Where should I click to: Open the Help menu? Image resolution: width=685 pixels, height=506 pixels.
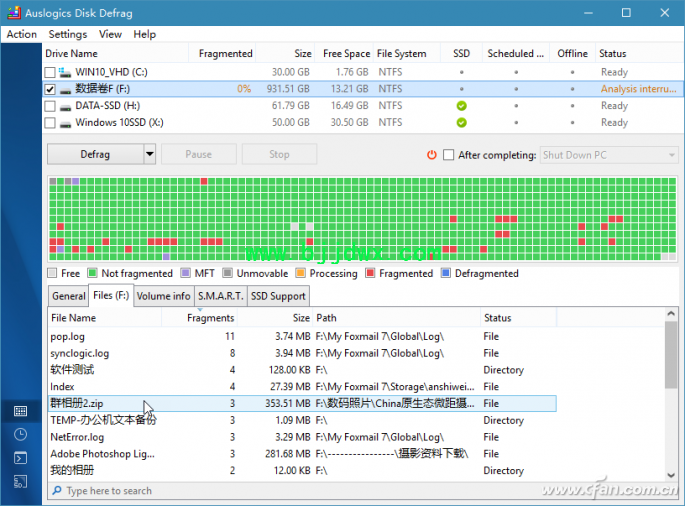tap(145, 34)
